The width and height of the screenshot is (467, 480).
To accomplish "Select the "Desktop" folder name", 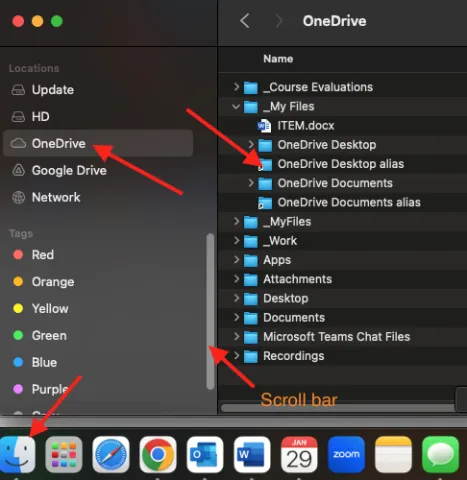I will pyautogui.click(x=286, y=298).
